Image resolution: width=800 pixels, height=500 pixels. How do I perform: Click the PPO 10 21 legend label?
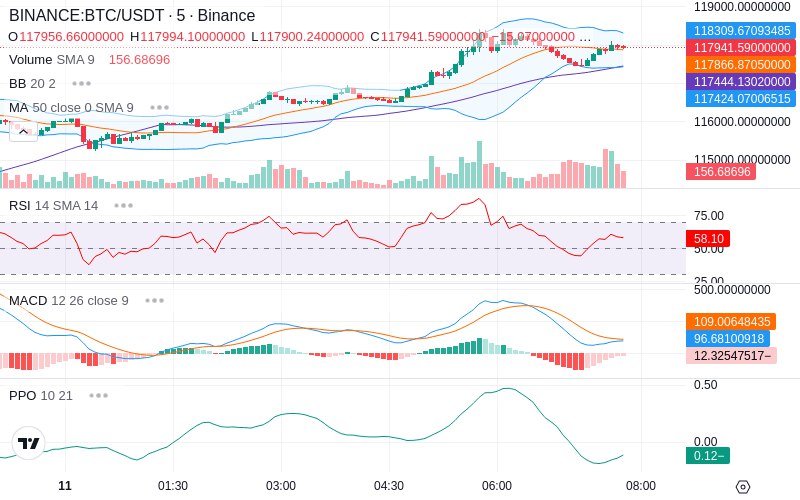coord(41,395)
